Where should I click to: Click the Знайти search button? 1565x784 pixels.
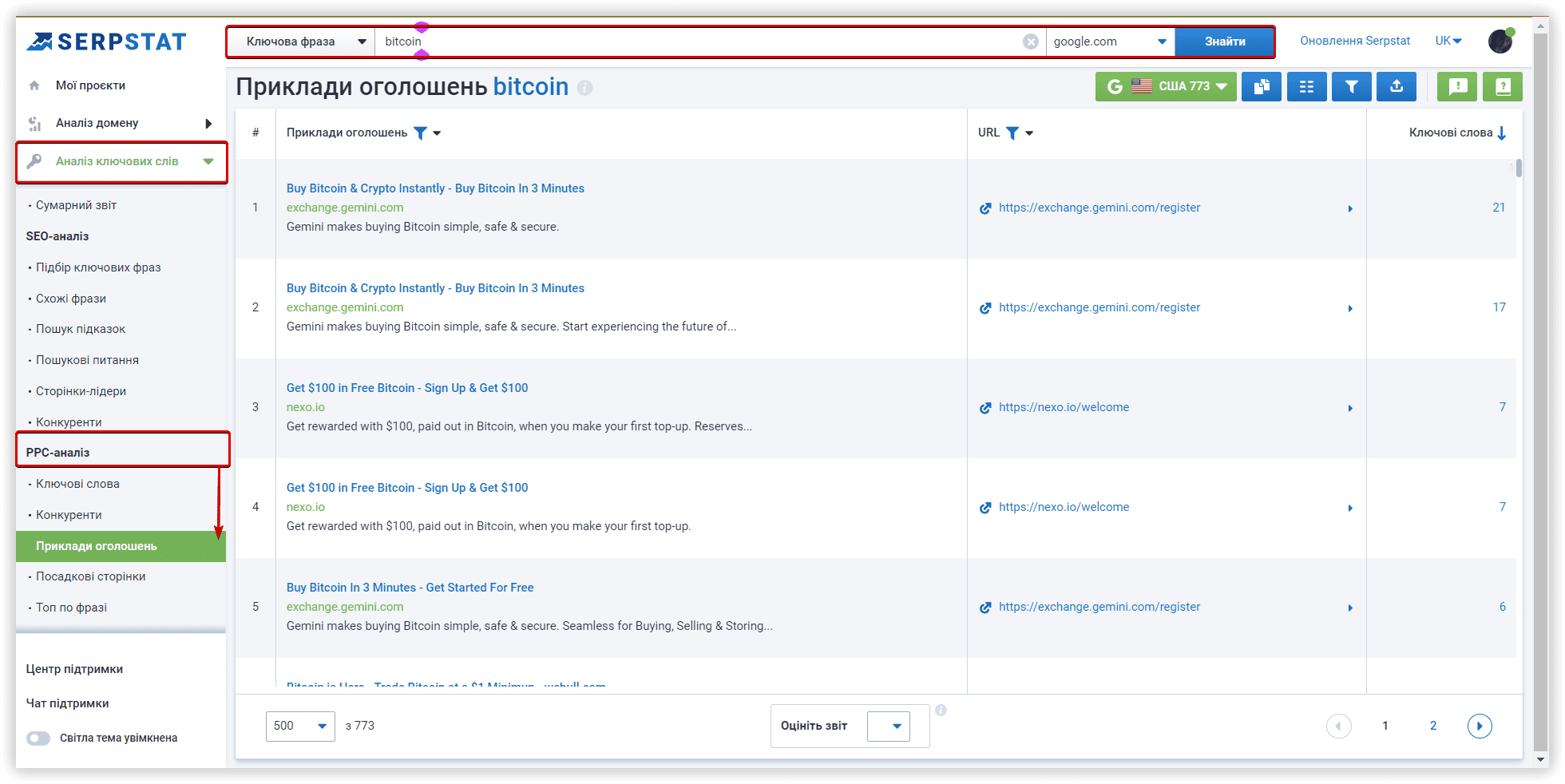(x=1224, y=42)
